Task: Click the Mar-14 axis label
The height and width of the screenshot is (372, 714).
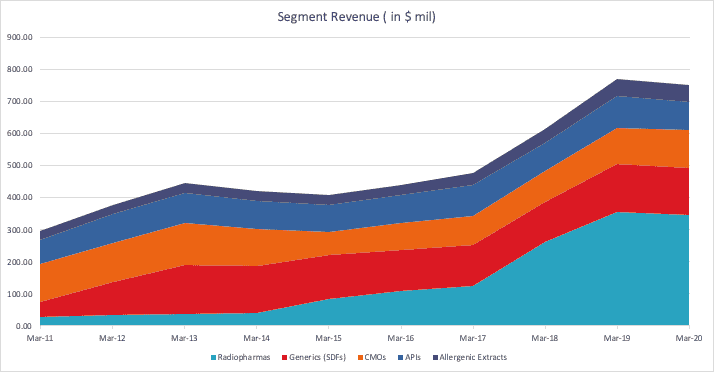Action: pos(256,338)
